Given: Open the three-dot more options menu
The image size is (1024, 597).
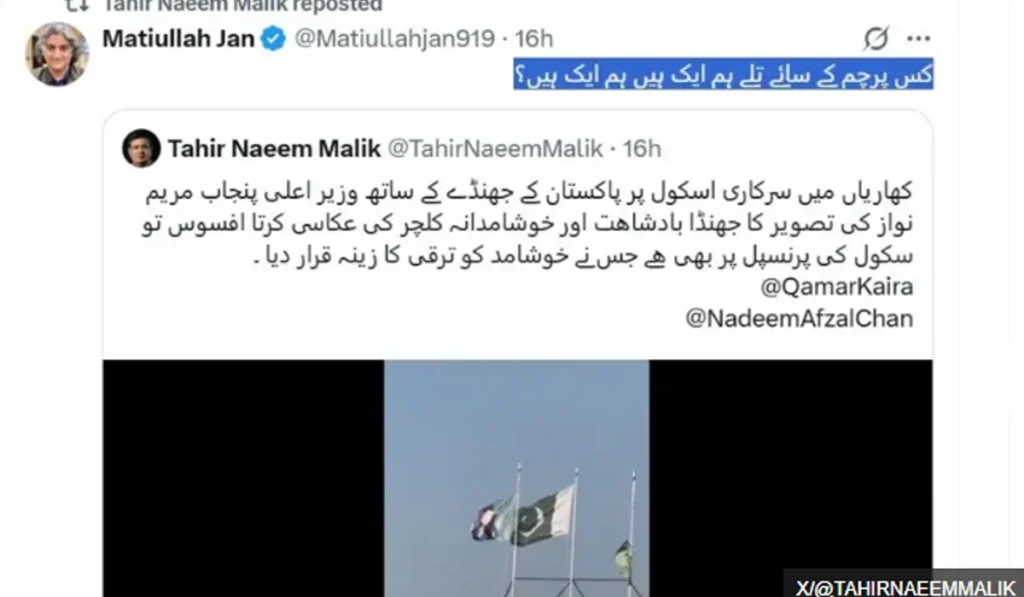Looking at the screenshot, I should 918,39.
